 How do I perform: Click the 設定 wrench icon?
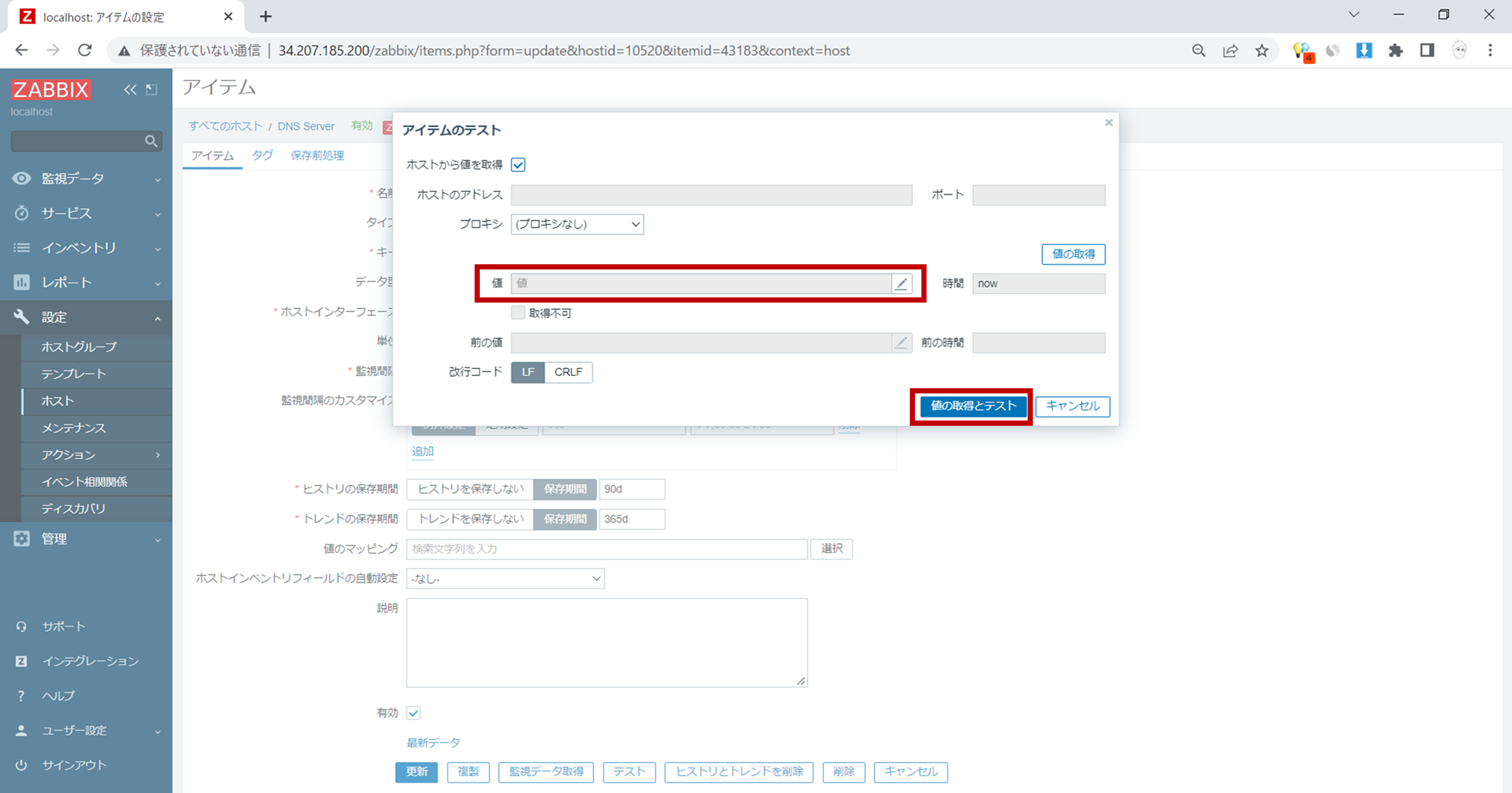click(22, 317)
